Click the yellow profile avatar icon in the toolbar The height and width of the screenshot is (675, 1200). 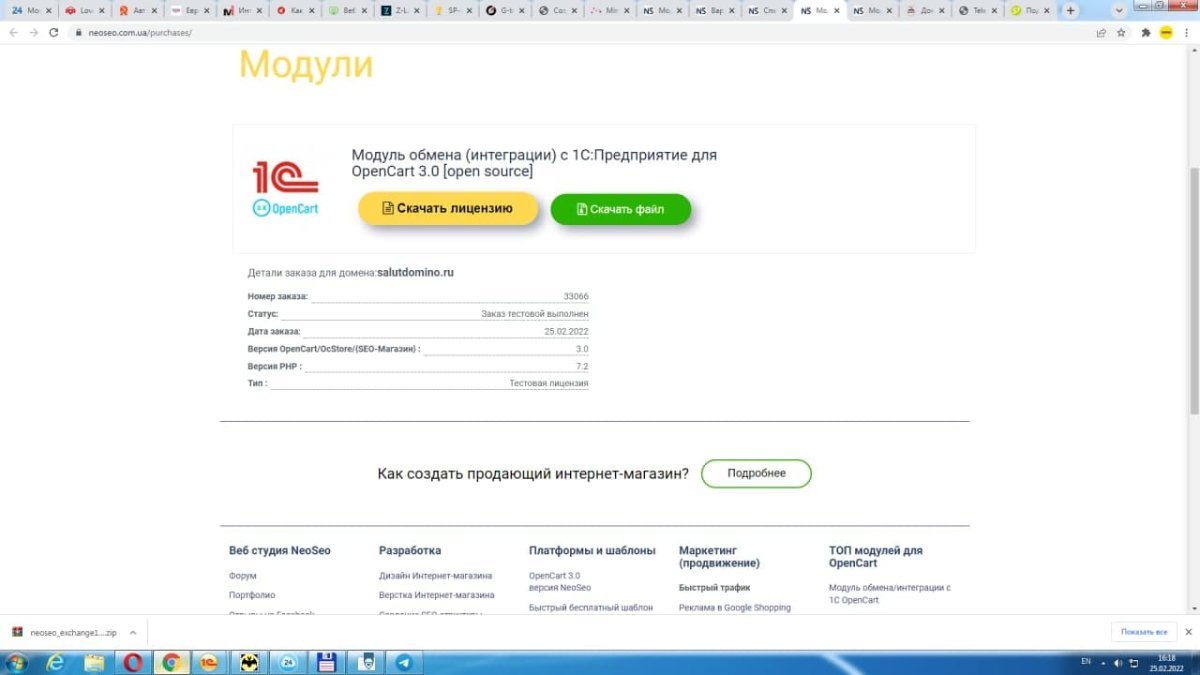point(1166,32)
